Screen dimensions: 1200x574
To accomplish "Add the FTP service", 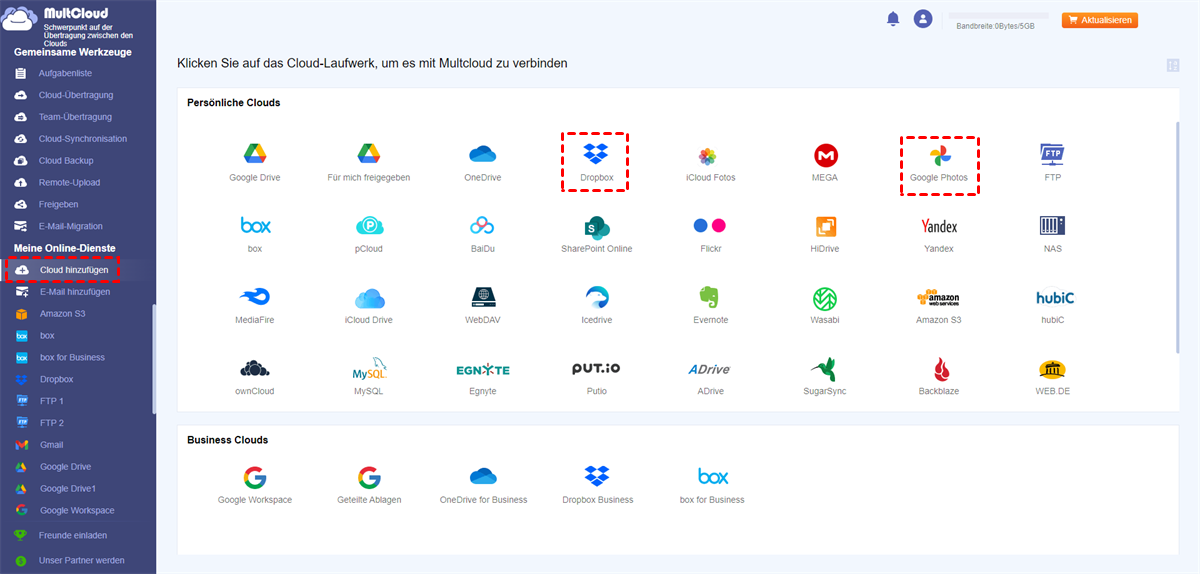I will [x=1052, y=155].
